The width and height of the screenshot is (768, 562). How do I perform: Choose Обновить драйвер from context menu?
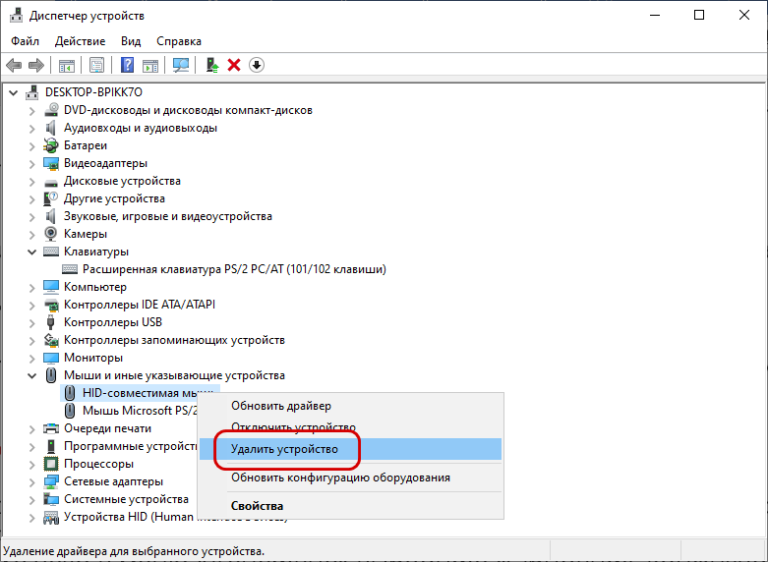click(281, 406)
